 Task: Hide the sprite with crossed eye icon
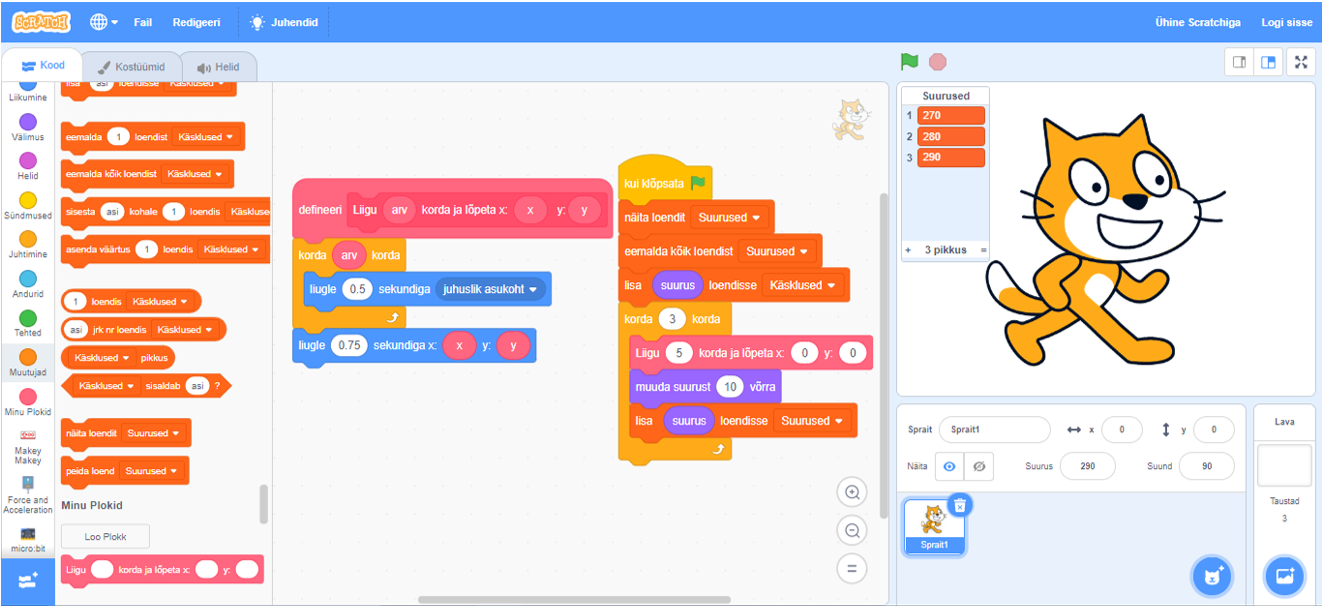click(979, 466)
